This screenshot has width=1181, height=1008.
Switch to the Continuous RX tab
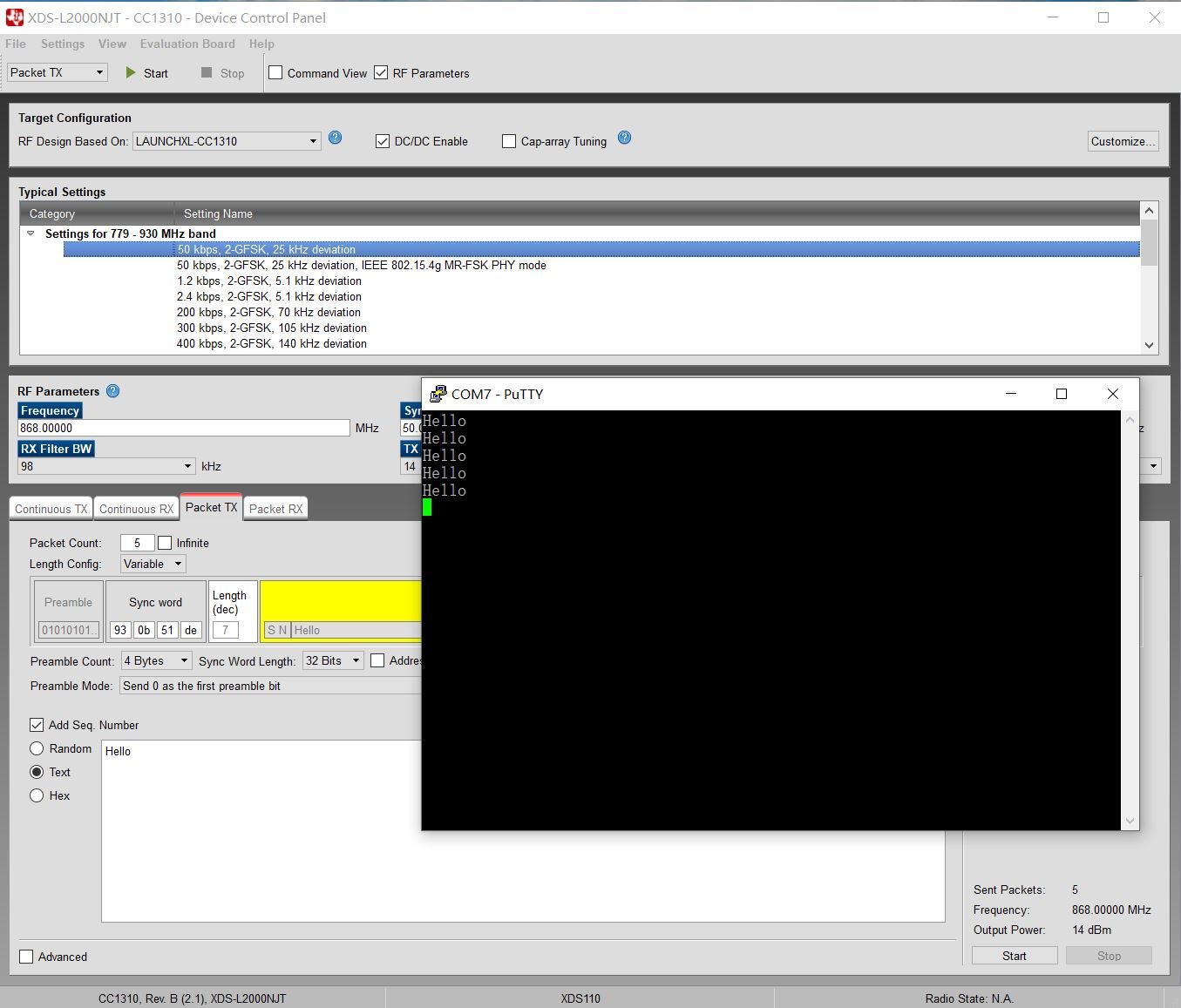point(136,509)
